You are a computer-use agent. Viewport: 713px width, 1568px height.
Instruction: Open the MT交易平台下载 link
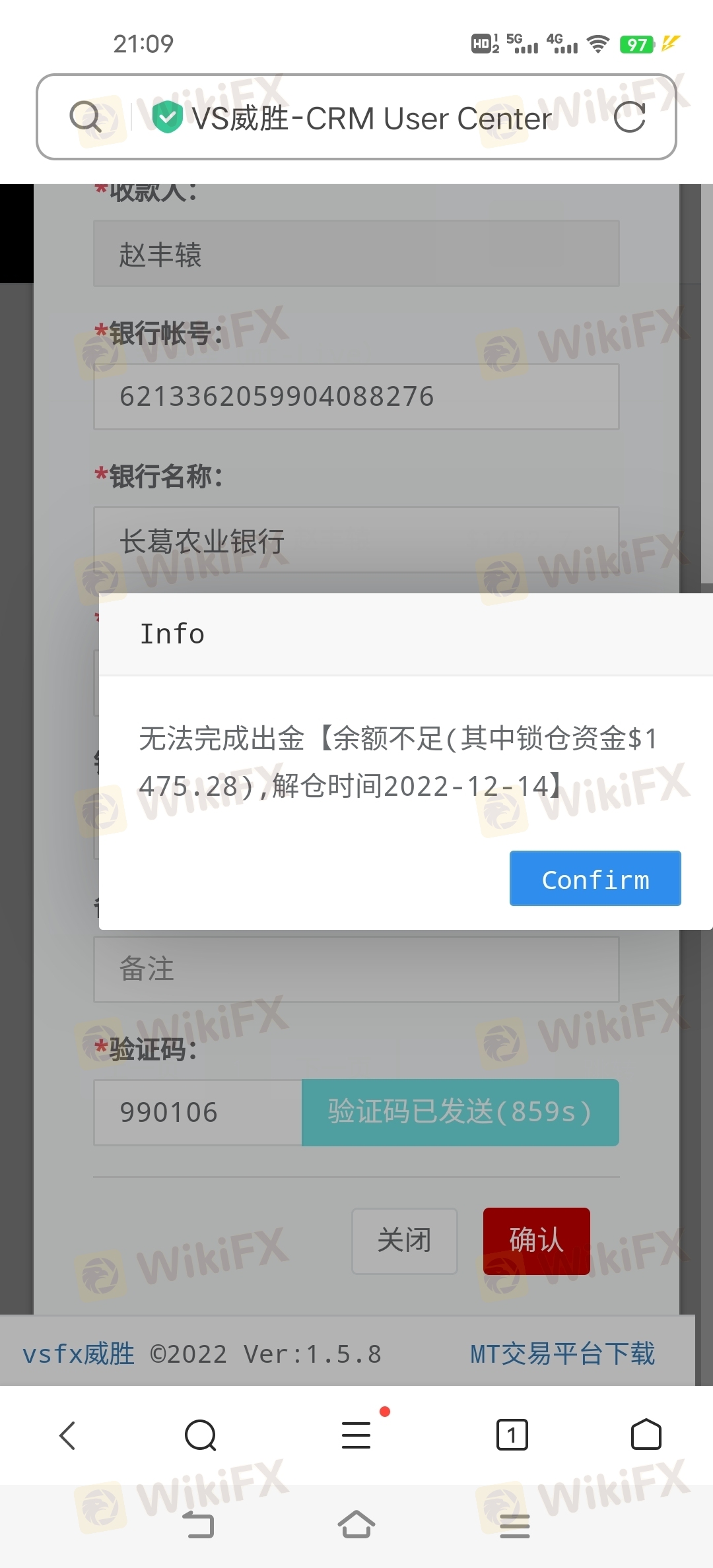click(562, 1354)
